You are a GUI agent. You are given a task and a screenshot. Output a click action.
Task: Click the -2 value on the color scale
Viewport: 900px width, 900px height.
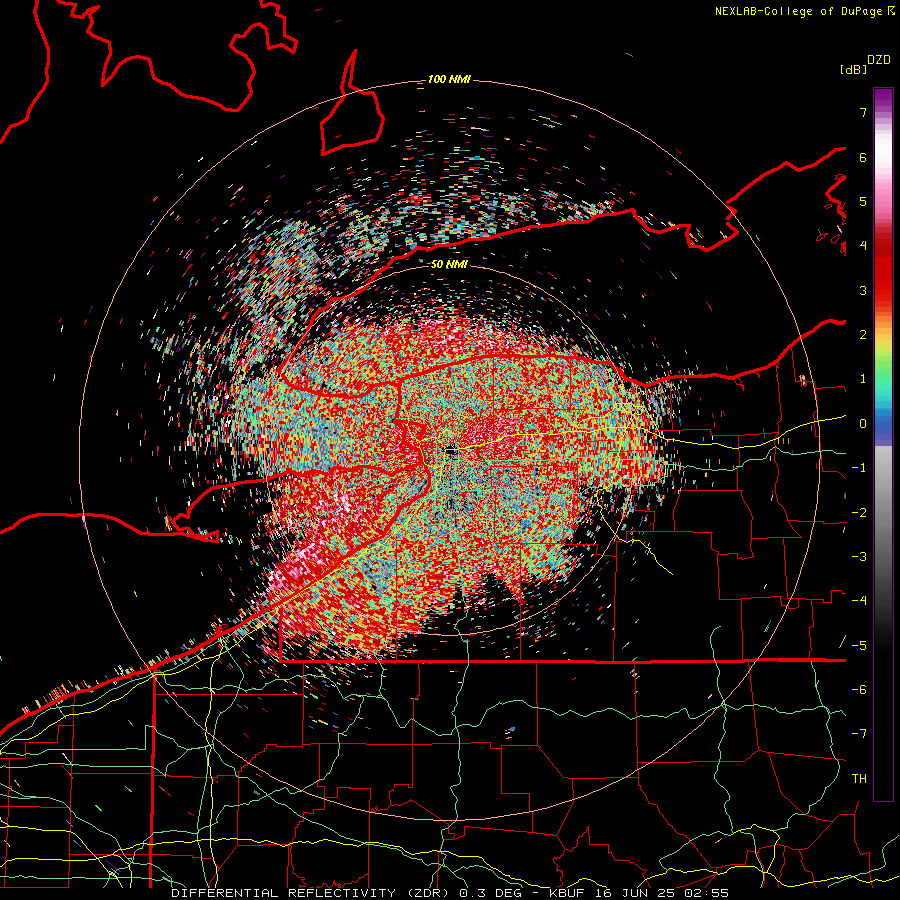coord(859,513)
